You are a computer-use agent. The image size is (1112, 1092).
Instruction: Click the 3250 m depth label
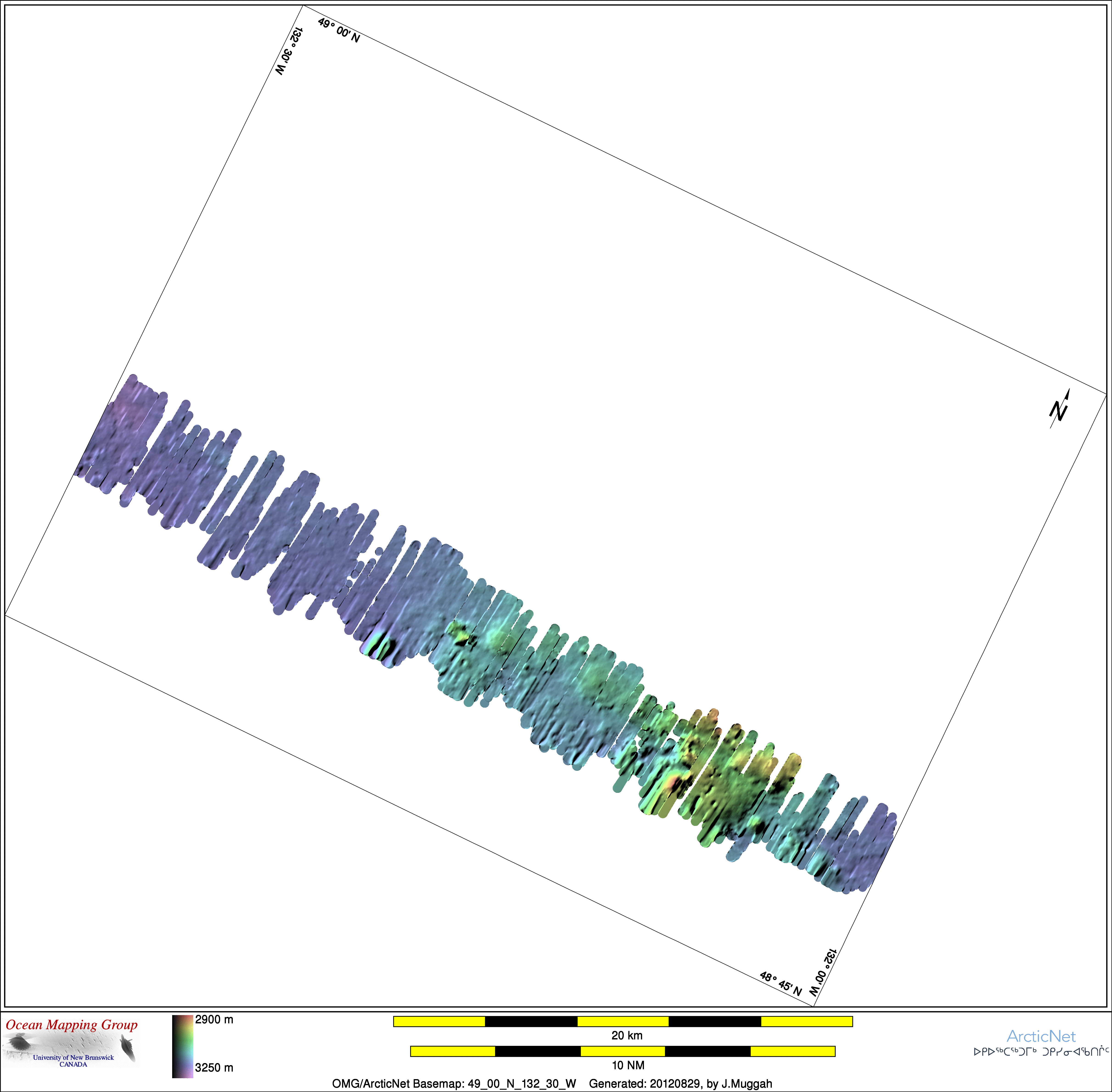214,1067
